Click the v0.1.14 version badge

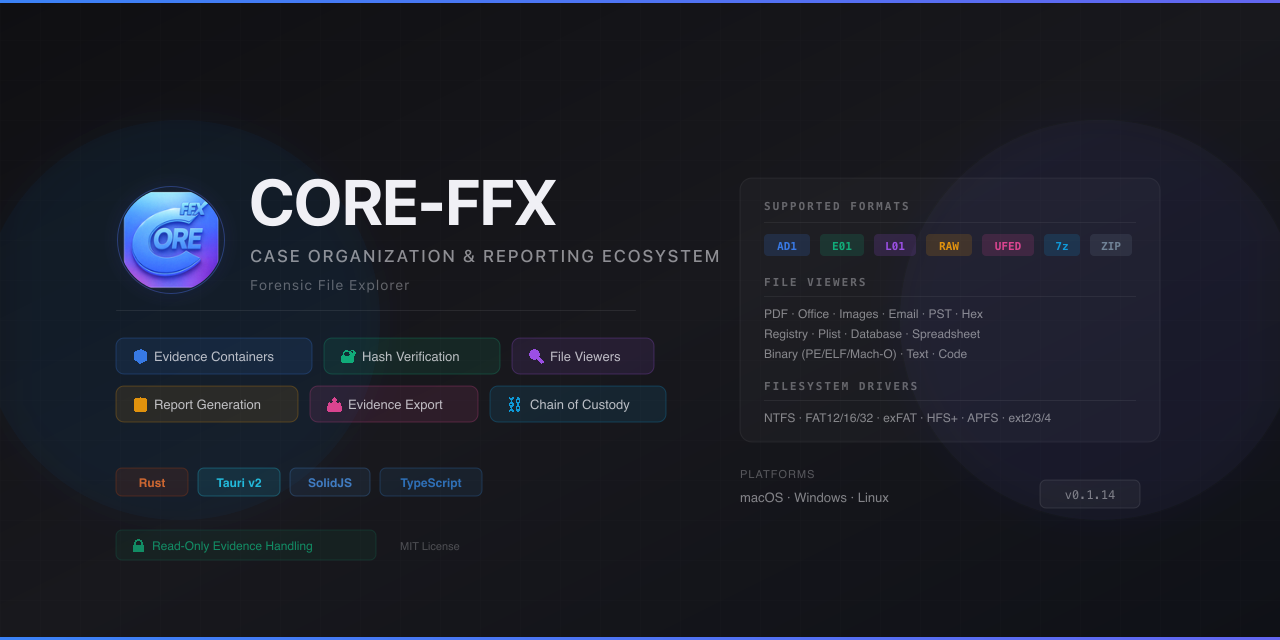pos(1090,494)
